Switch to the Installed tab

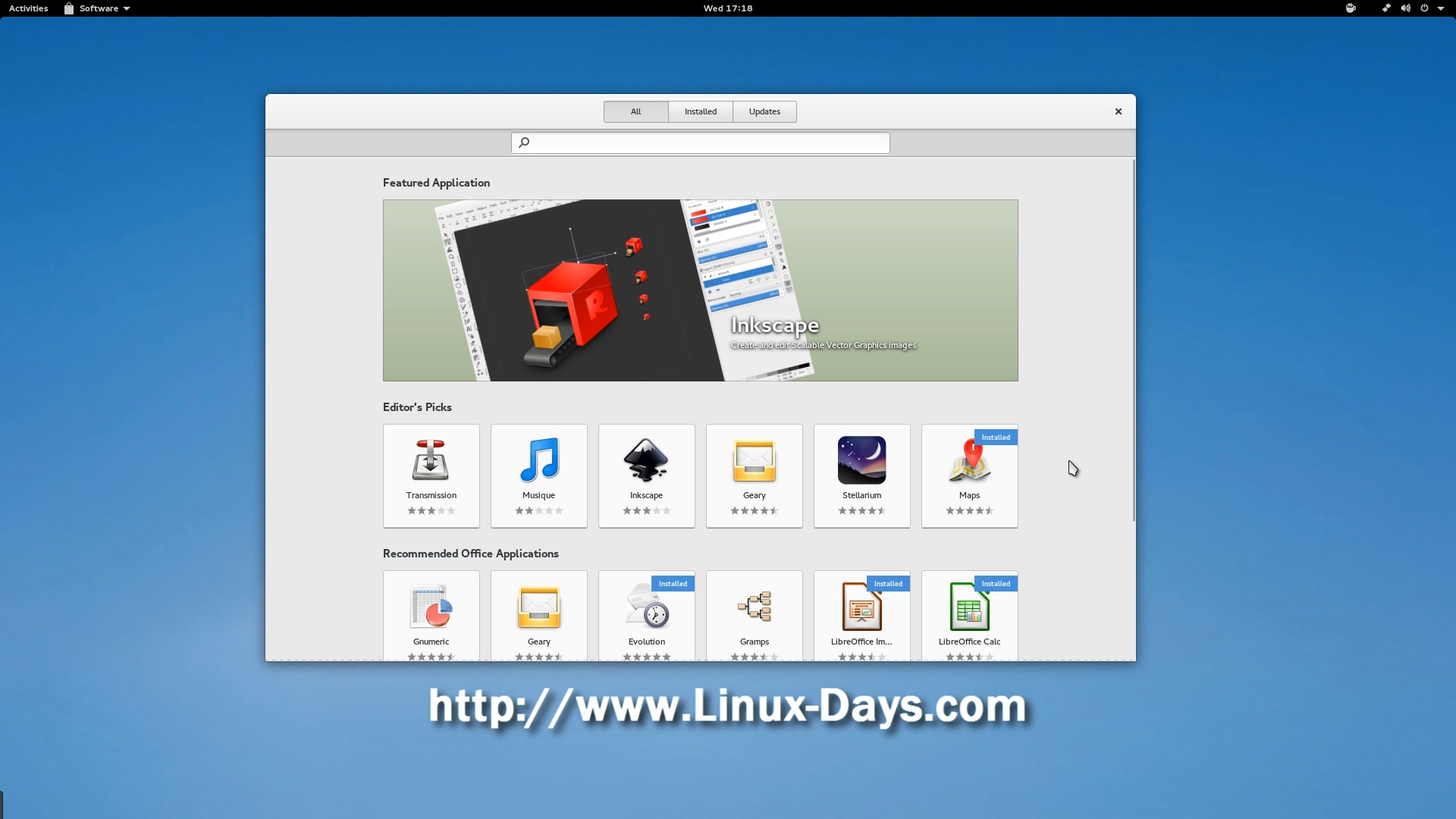[x=700, y=111]
